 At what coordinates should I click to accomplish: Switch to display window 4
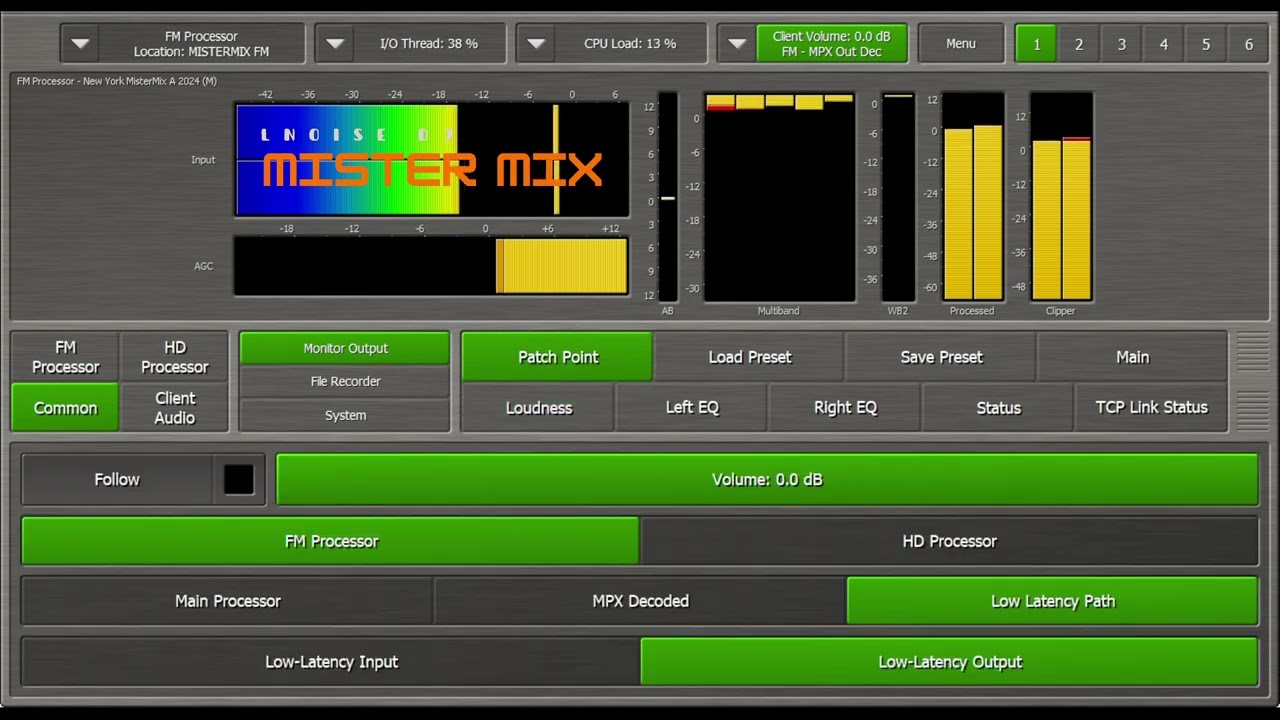tap(1164, 44)
